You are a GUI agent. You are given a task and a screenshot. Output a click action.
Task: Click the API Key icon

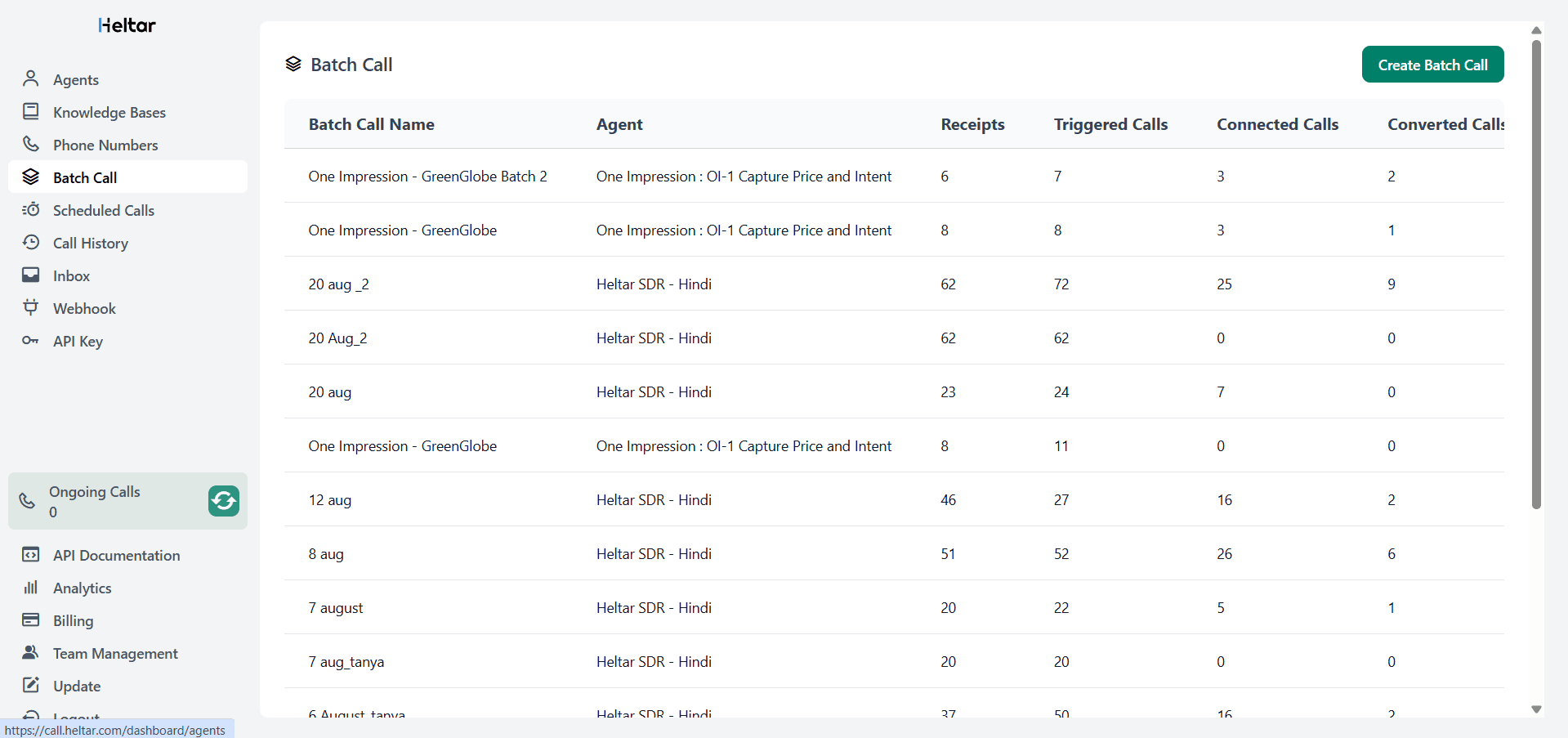31,340
